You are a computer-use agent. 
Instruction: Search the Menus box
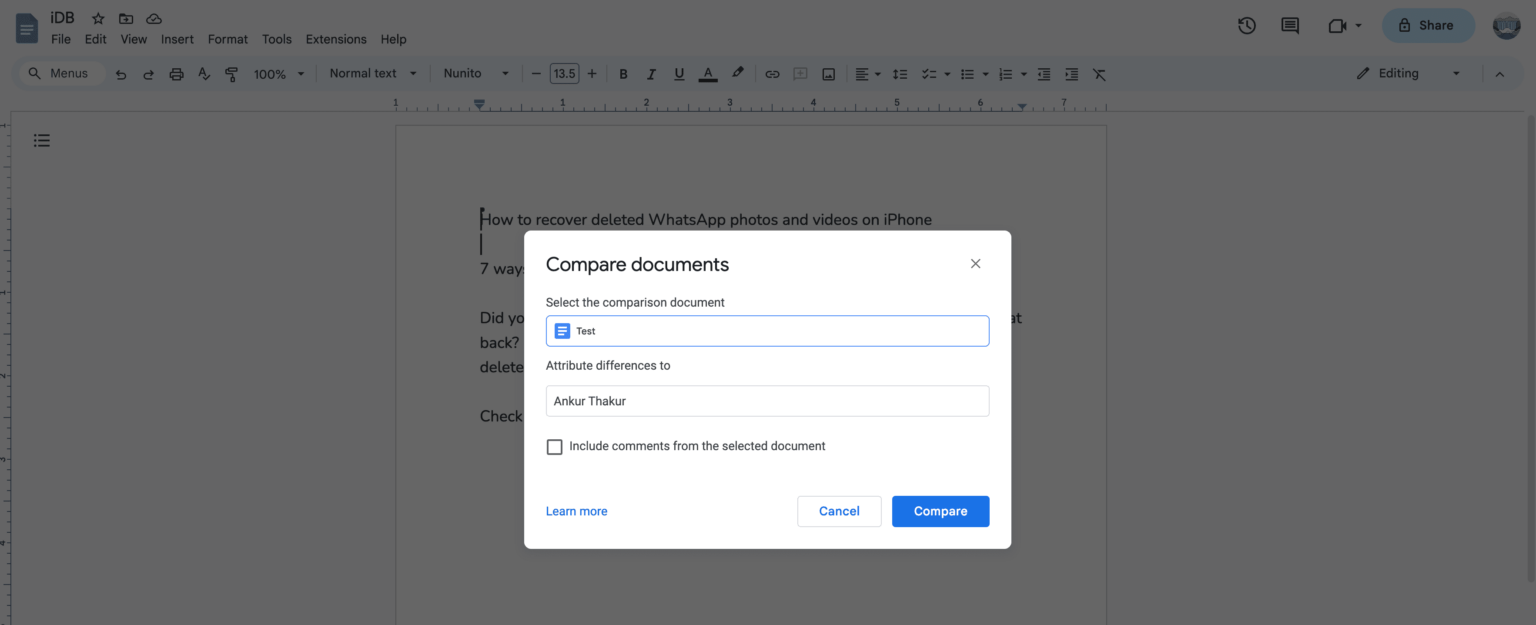(62, 73)
